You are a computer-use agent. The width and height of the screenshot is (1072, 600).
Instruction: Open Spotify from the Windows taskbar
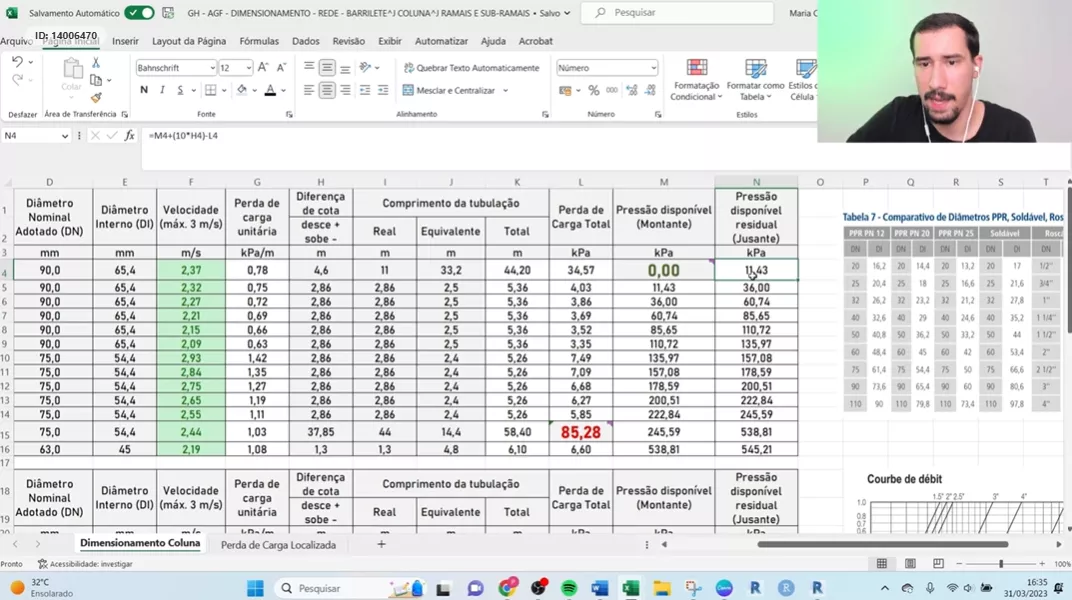[x=569, y=588]
